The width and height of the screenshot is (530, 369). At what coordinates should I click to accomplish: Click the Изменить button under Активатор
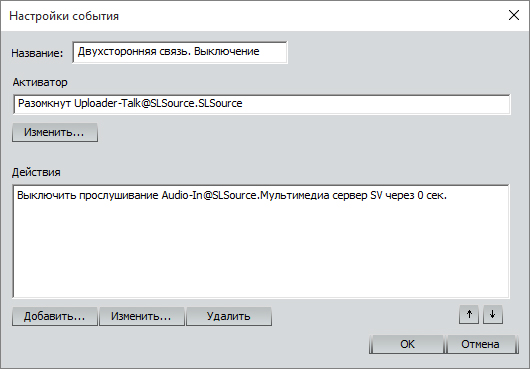point(55,132)
